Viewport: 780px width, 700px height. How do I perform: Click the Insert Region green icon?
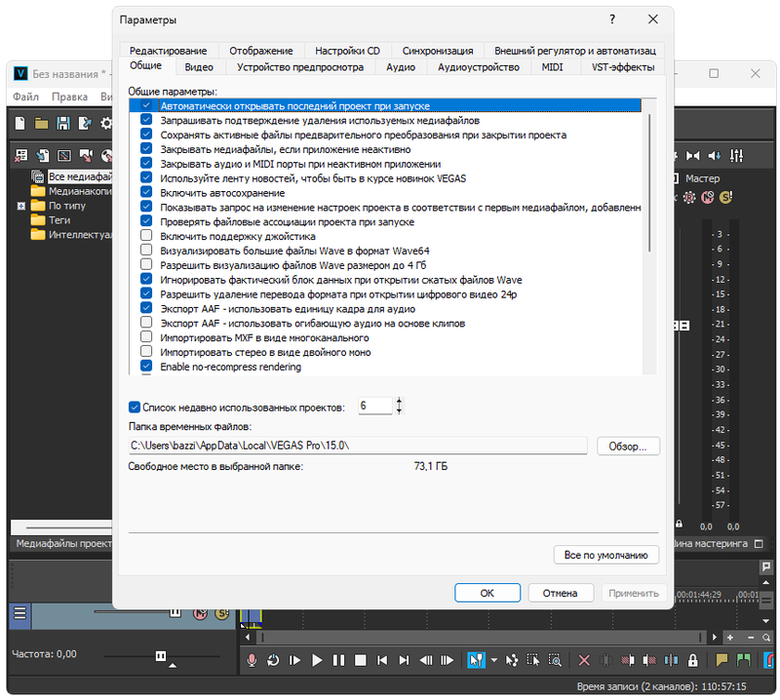pyautogui.click(x=744, y=660)
